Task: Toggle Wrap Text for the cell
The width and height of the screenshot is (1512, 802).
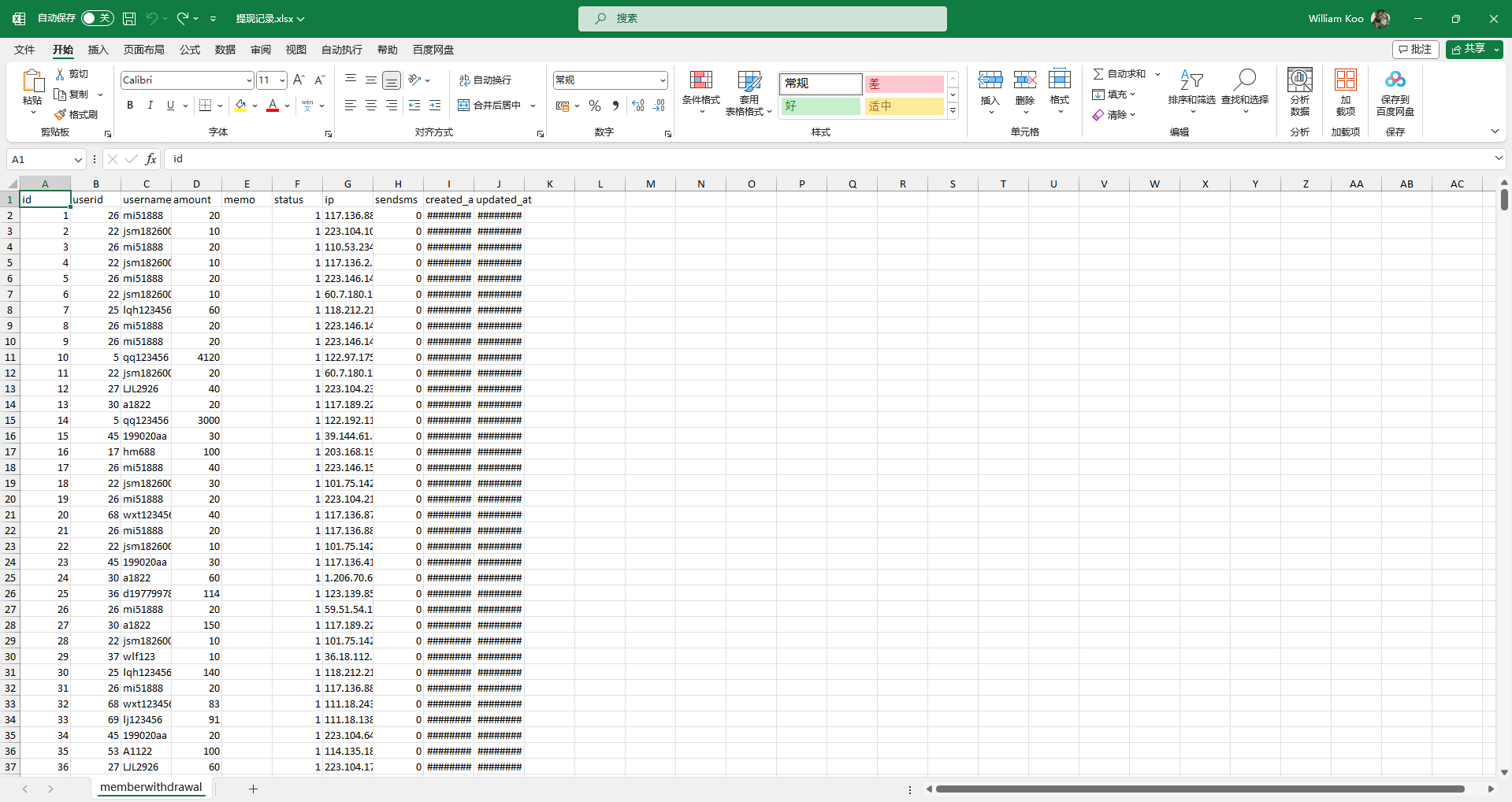Action: [x=464, y=80]
